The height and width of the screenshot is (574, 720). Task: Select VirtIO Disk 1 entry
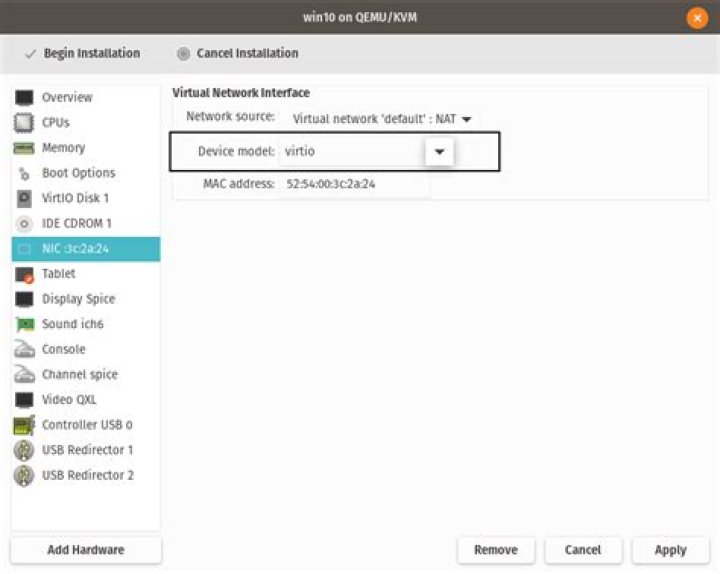[86, 198]
